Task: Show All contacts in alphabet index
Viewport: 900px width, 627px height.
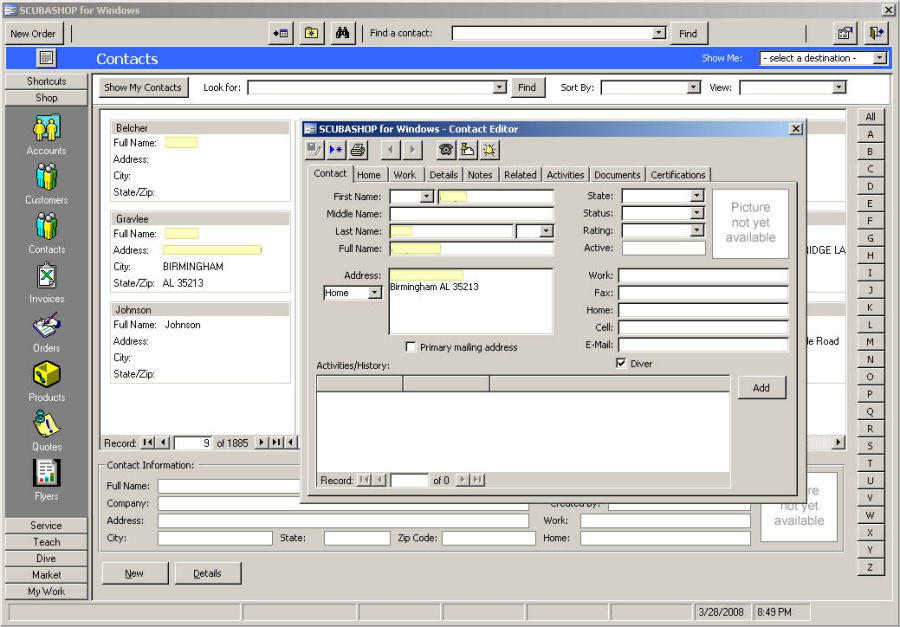Action: (x=870, y=117)
